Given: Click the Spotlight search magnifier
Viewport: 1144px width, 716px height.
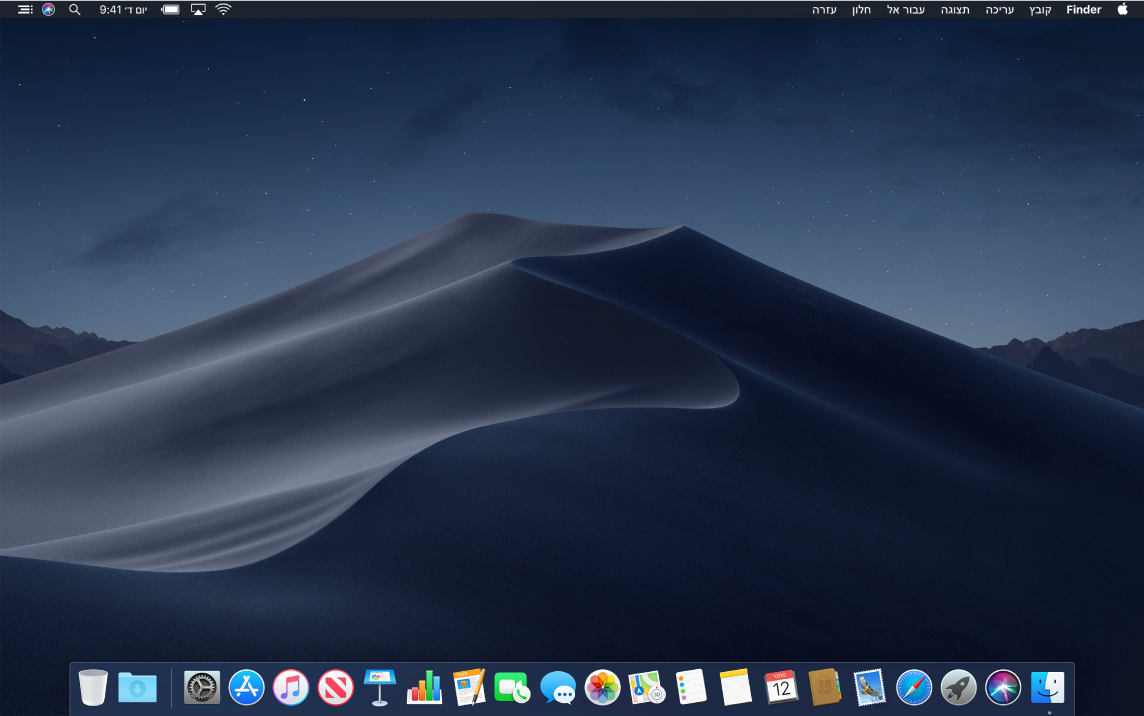Looking at the screenshot, I should pyautogui.click(x=74, y=9).
